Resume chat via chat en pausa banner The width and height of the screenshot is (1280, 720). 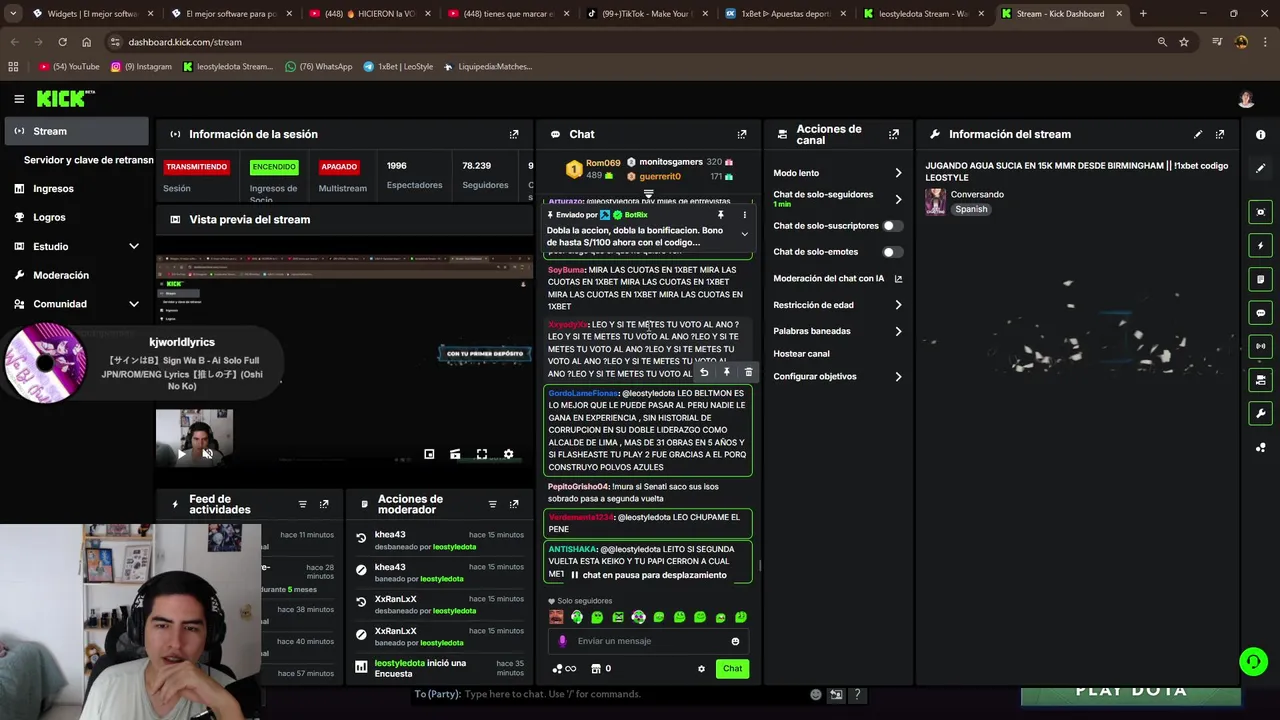pyautogui.click(x=648, y=575)
